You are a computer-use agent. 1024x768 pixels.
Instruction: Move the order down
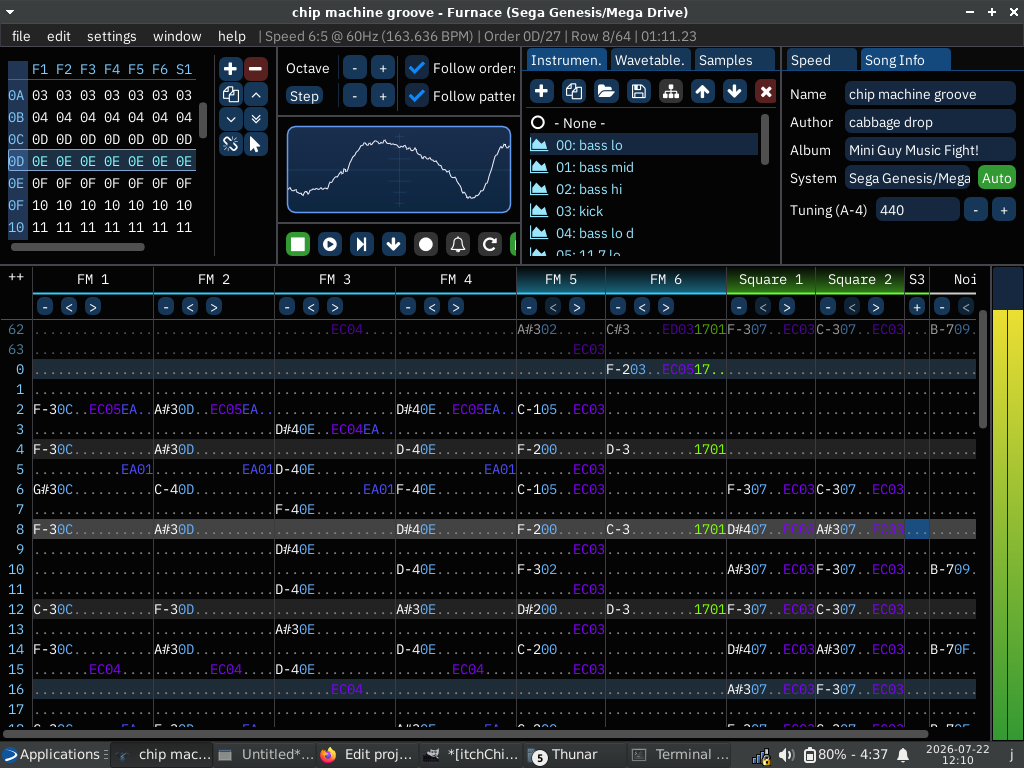click(x=231, y=119)
